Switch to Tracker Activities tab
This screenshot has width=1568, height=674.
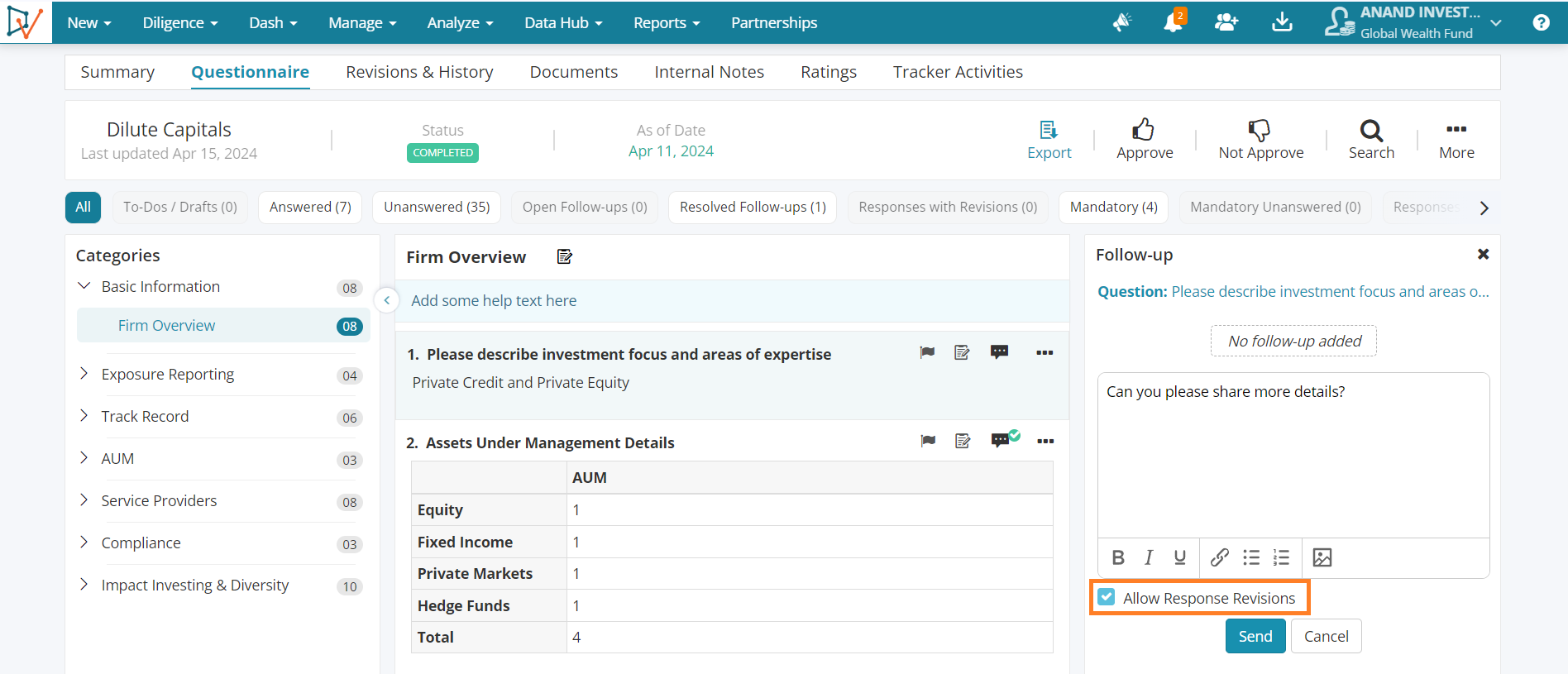pyautogui.click(x=958, y=72)
